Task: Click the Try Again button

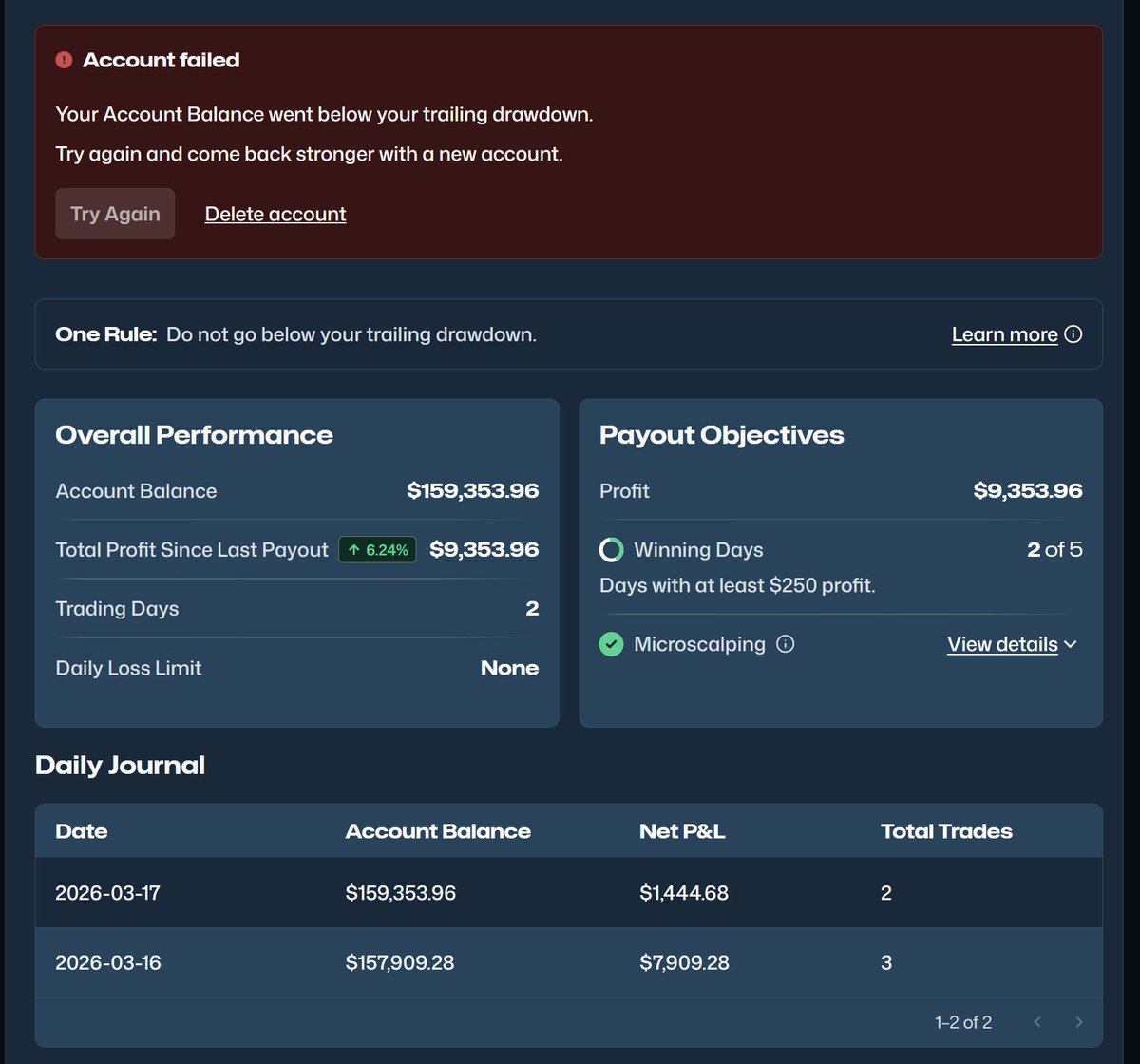Action: click(x=115, y=214)
